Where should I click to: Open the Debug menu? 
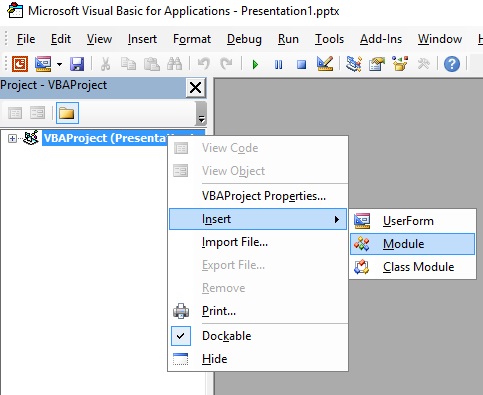tap(244, 39)
